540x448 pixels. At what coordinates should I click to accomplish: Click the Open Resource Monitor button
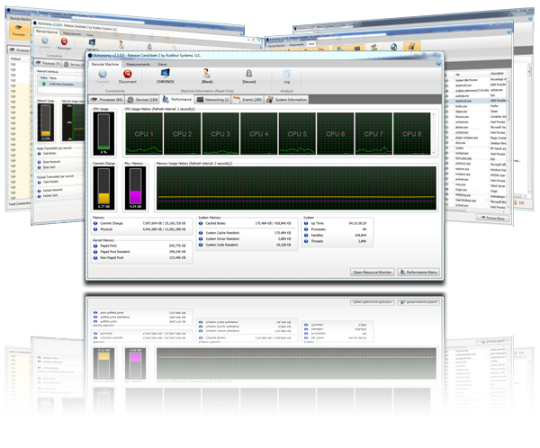(372, 272)
